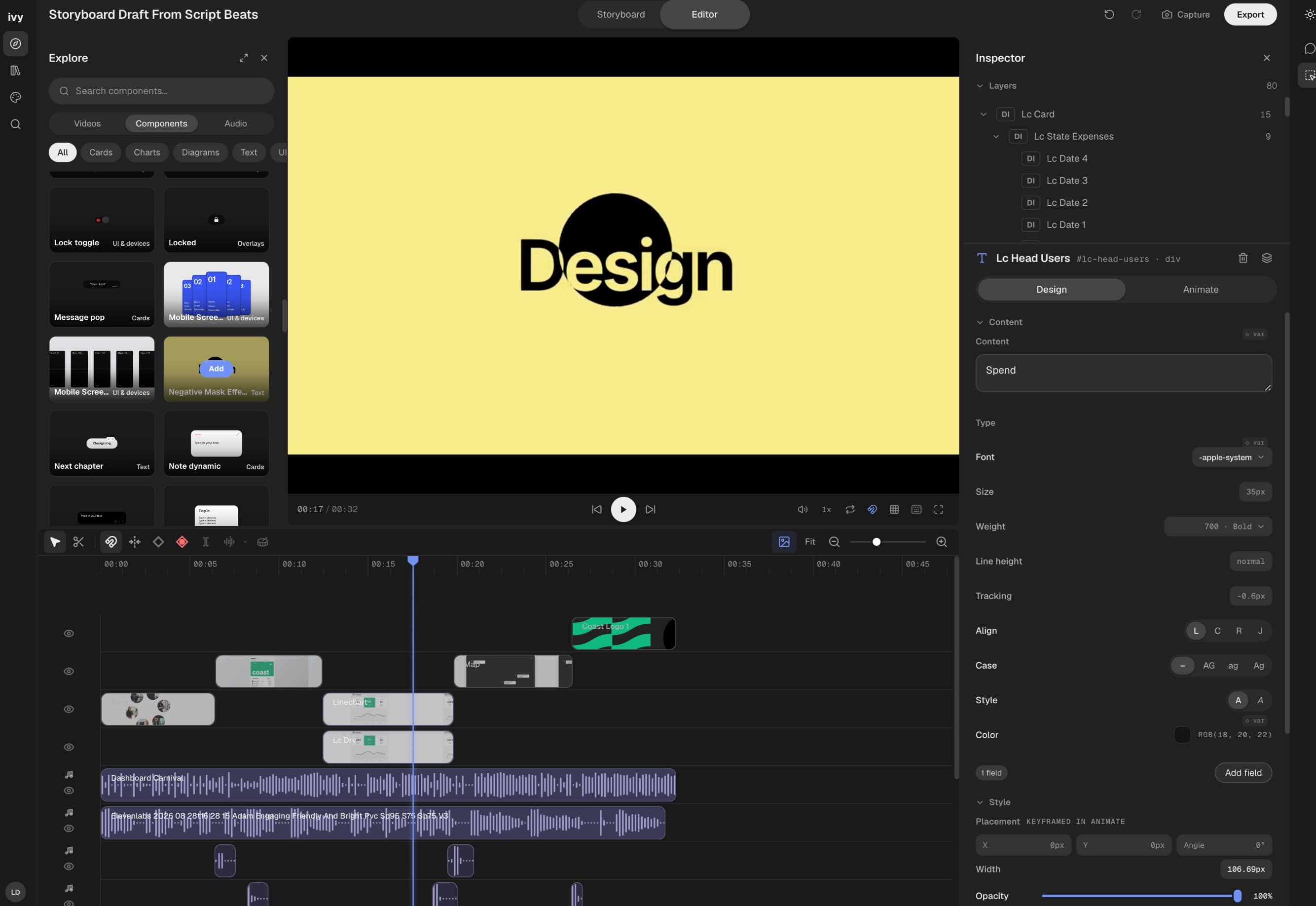Open the Font dropdown
Screen dimensions: 1316x906
tap(1232, 457)
